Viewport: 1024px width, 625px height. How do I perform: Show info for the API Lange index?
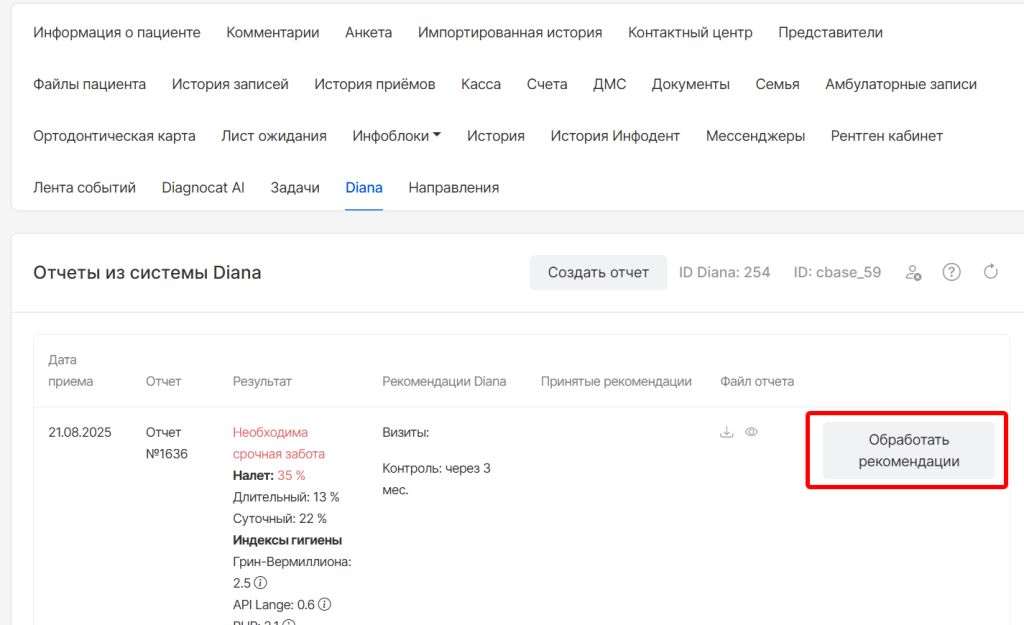pos(325,604)
